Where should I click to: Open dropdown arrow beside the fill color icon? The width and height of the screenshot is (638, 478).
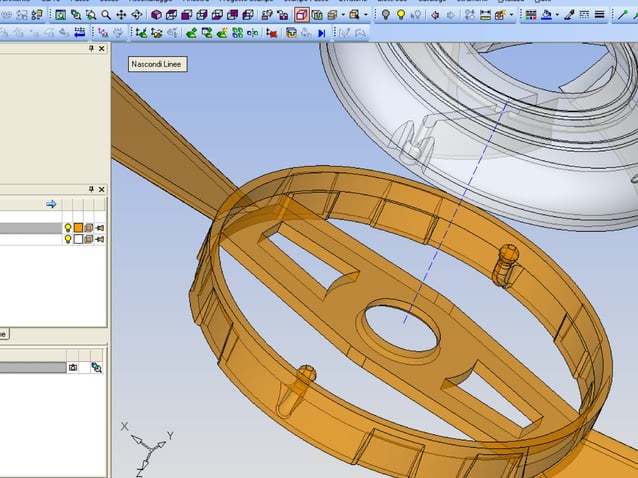point(557,15)
